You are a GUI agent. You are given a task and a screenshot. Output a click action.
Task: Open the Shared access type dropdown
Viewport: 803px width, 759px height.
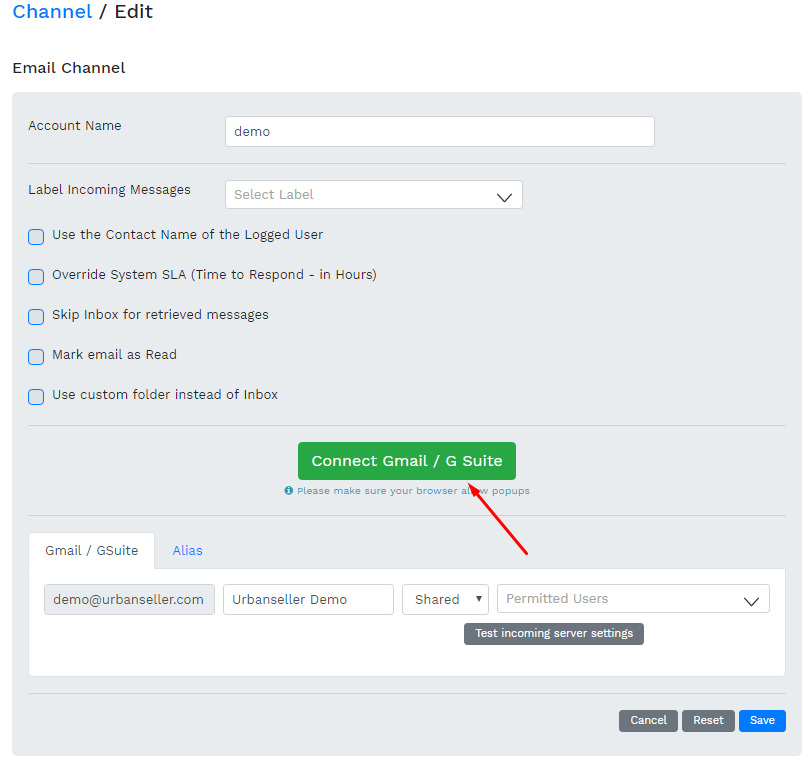[445, 599]
